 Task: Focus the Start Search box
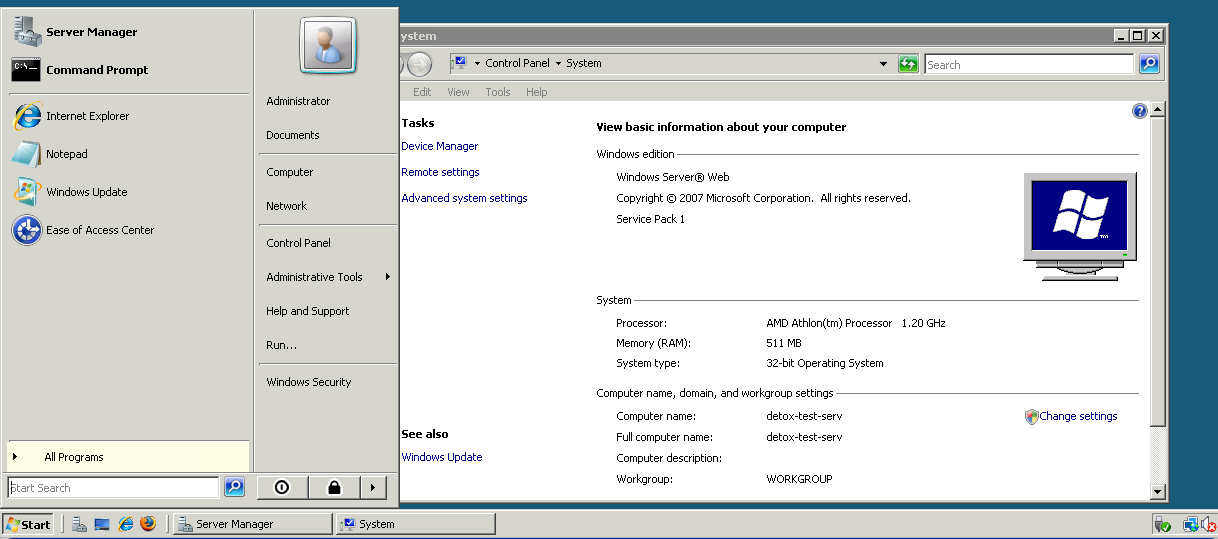tap(113, 488)
